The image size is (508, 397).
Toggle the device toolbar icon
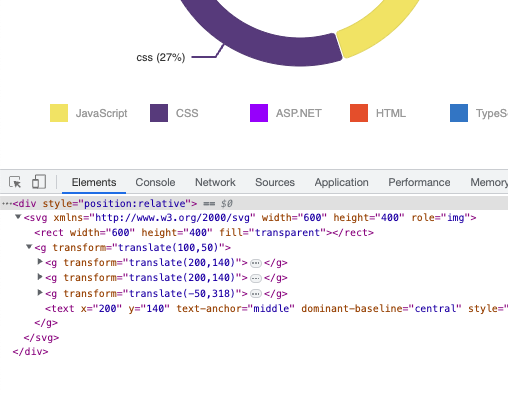coord(39,182)
